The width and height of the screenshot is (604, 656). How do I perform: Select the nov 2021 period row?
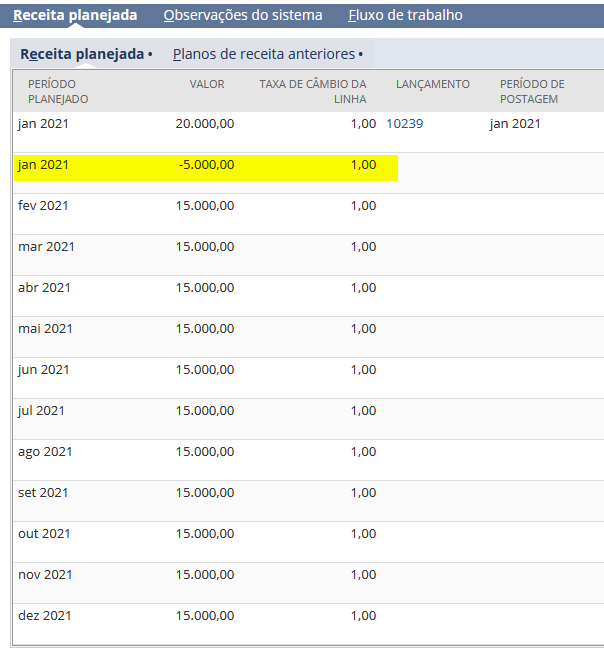[308, 583]
